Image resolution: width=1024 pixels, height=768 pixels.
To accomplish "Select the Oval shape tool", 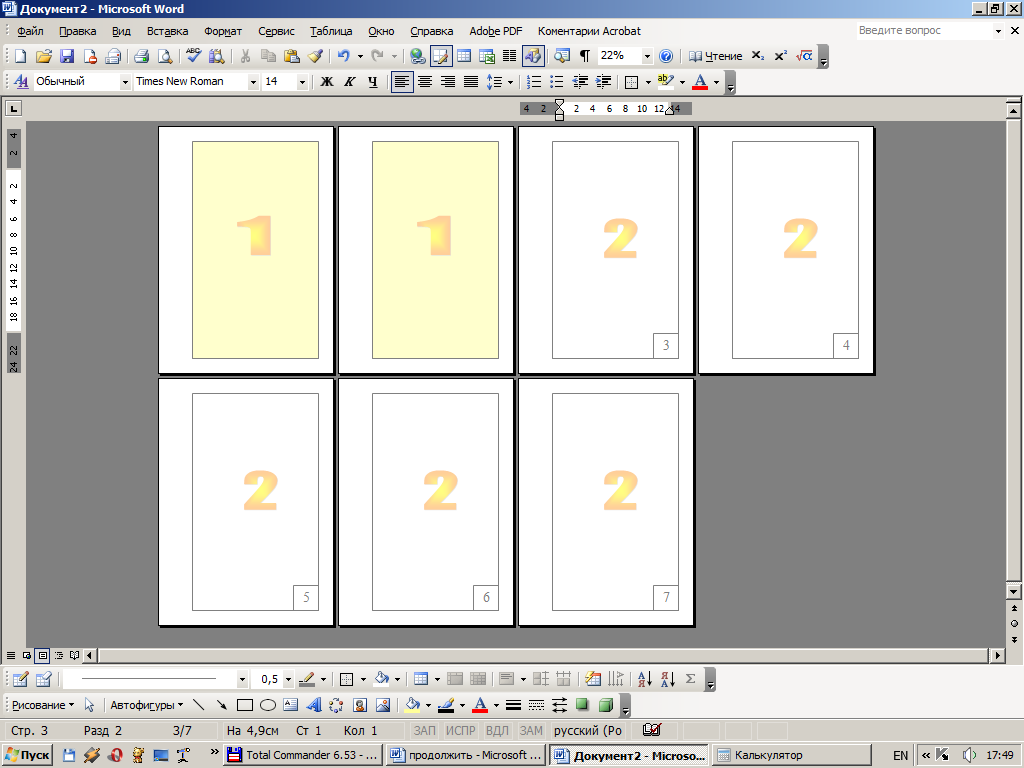I will coord(268,705).
